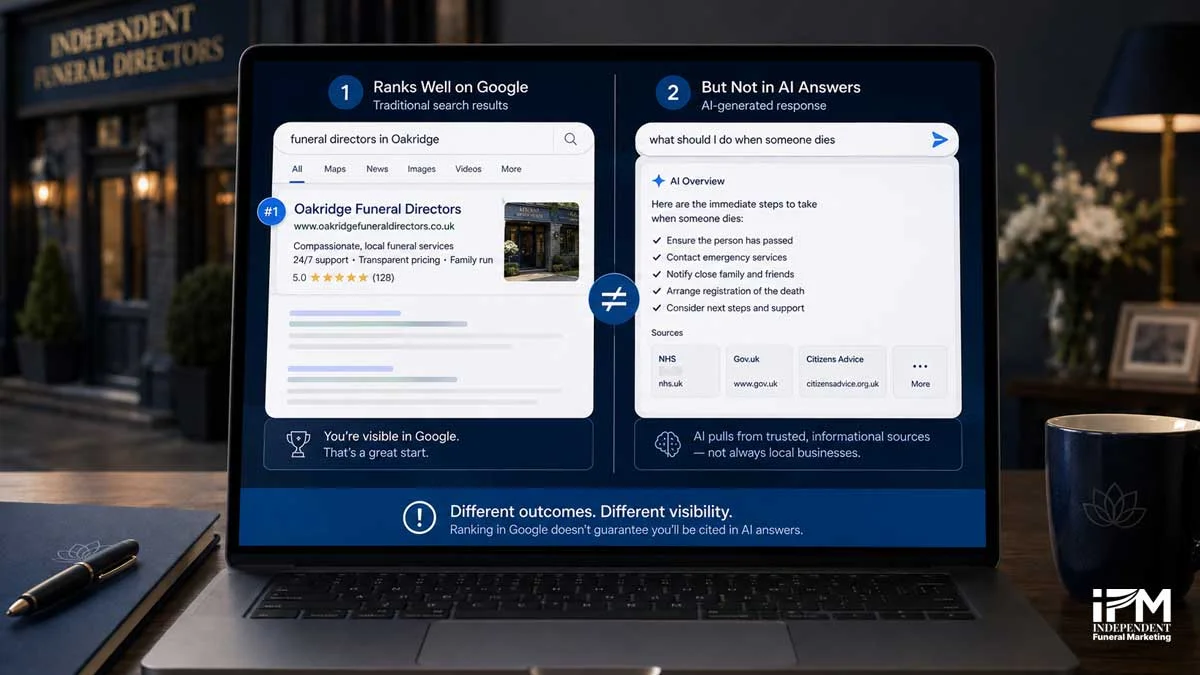
Task: Open the Oakridge storefront thumbnail image
Action: click(x=541, y=241)
